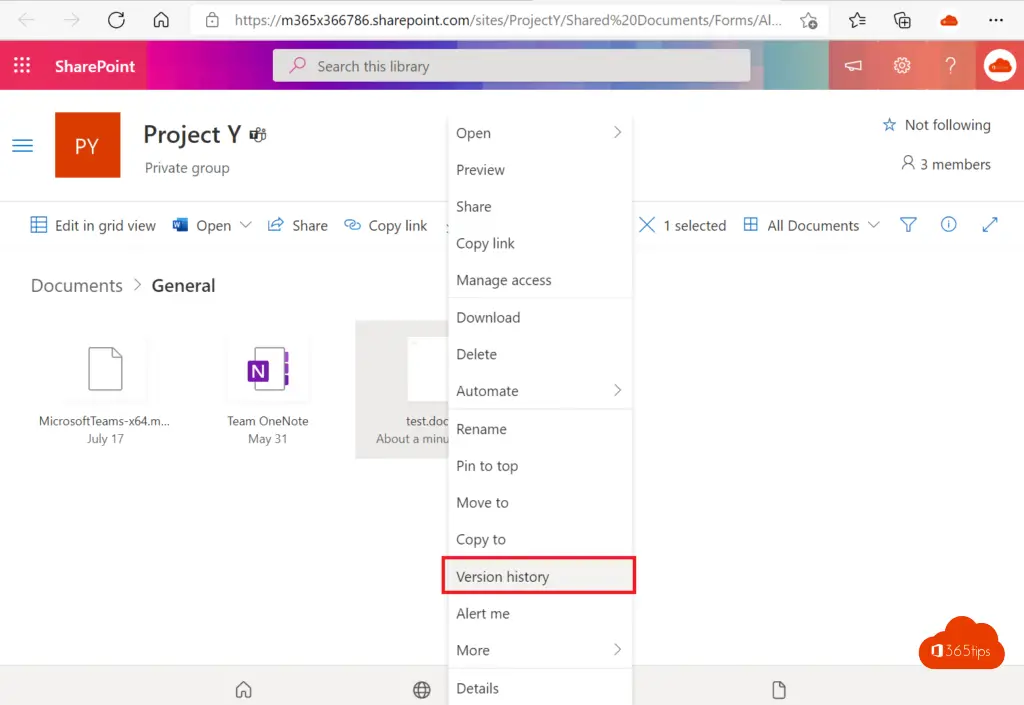This screenshot has height=705, width=1024.
Task: Click the browser refresh icon
Action: click(x=116, y=20)
